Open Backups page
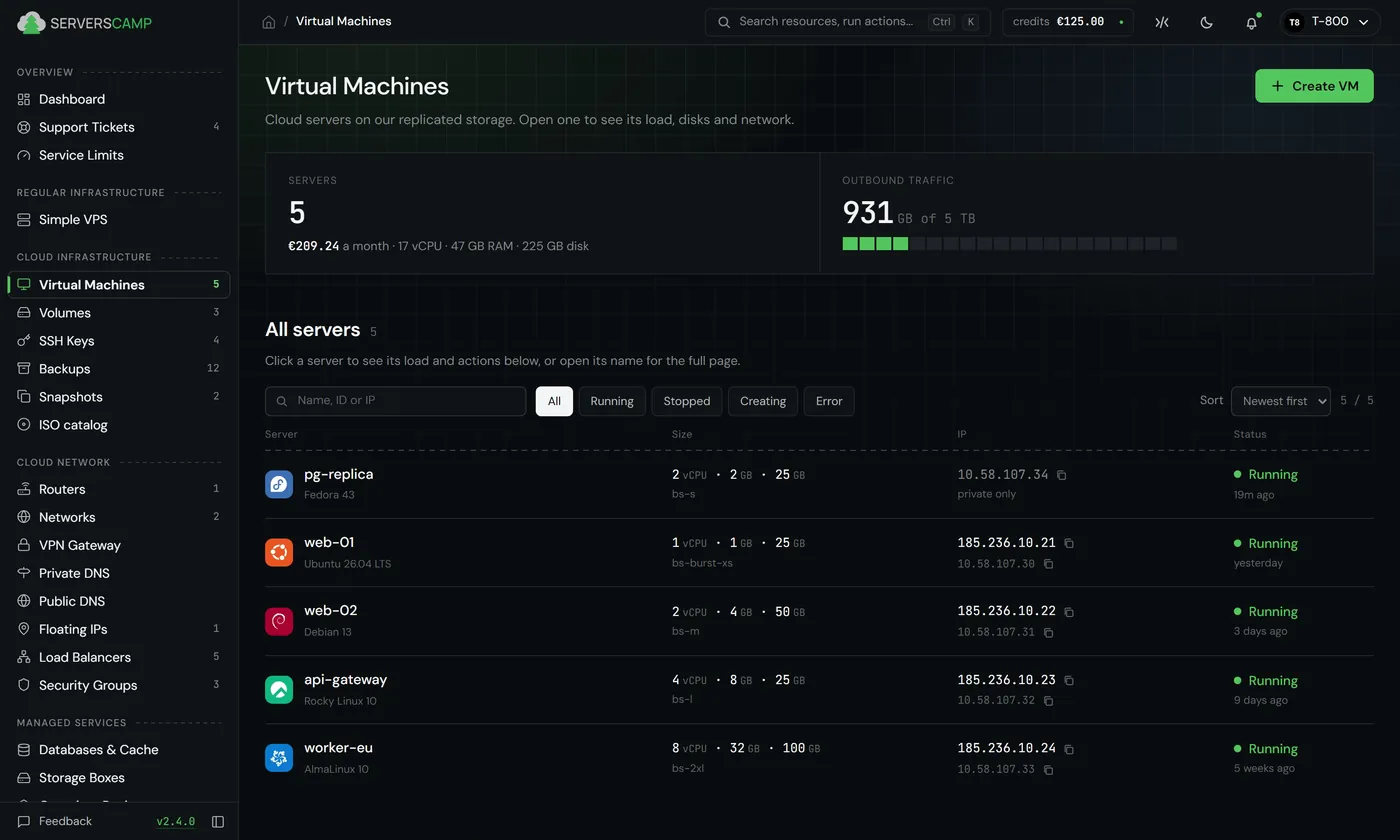The height and width of the screenshot is (840, 1400). pos(119,369)
